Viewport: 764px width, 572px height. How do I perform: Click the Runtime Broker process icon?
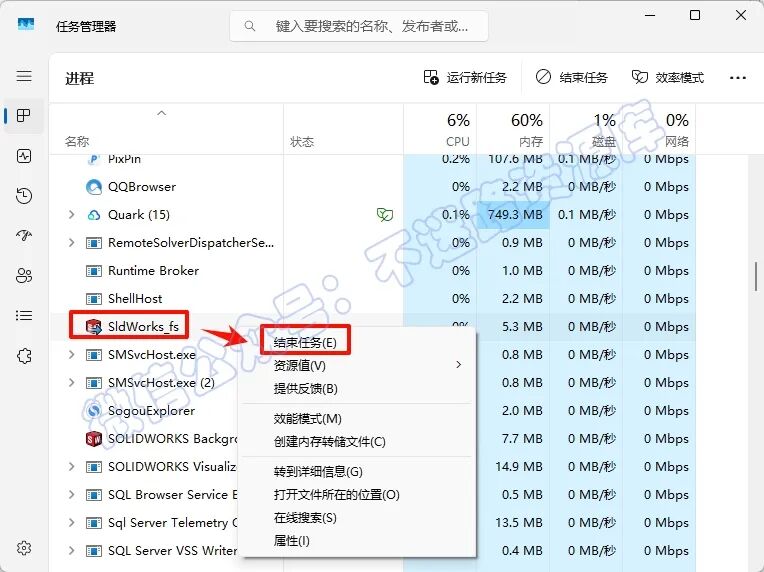click(94, 271)
